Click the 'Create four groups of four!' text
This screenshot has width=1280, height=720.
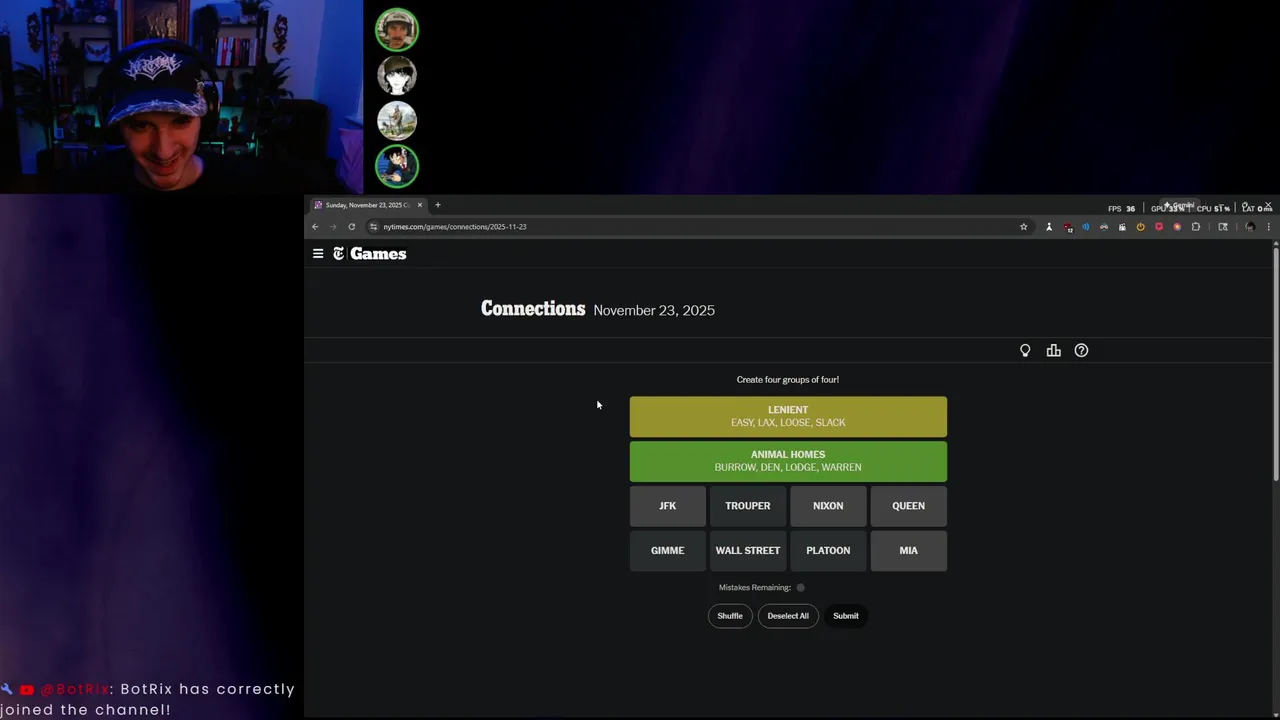(788, 380)
